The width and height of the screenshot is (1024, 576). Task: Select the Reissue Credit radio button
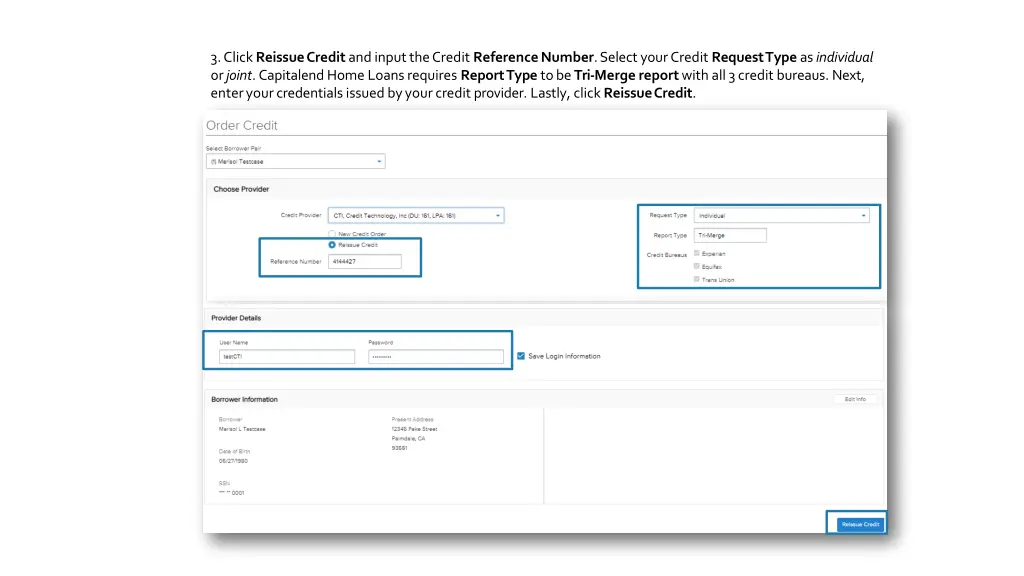[x=331, y=244]
